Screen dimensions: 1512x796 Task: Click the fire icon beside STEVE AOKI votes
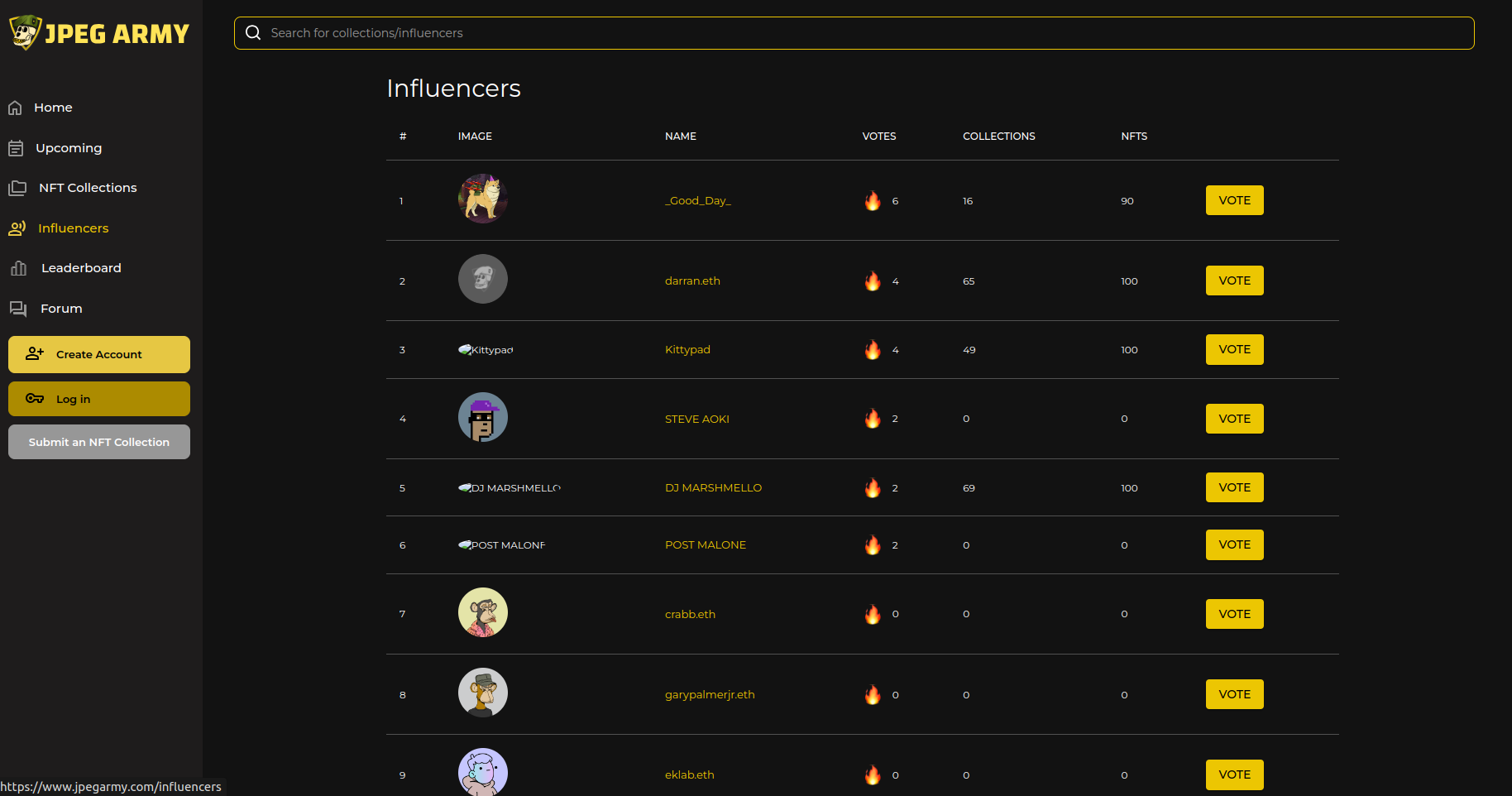coord(873,419)
